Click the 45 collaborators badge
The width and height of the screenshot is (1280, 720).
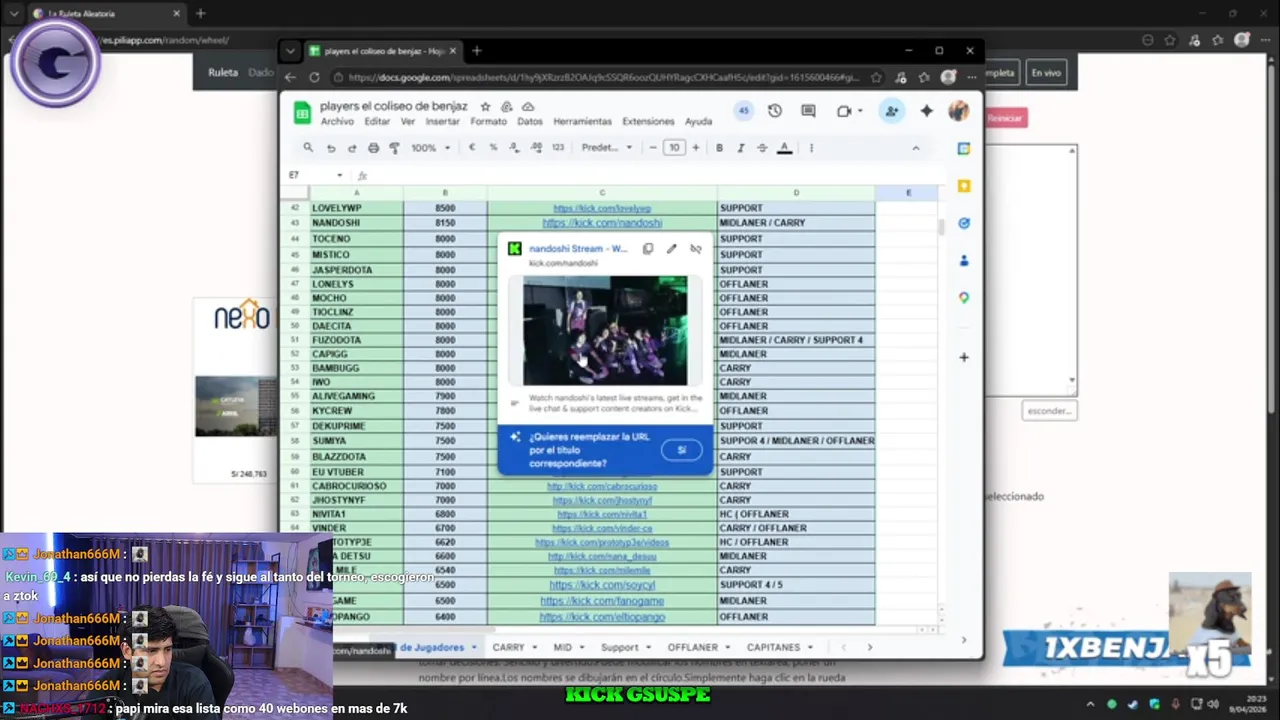(x=743, y=111)
